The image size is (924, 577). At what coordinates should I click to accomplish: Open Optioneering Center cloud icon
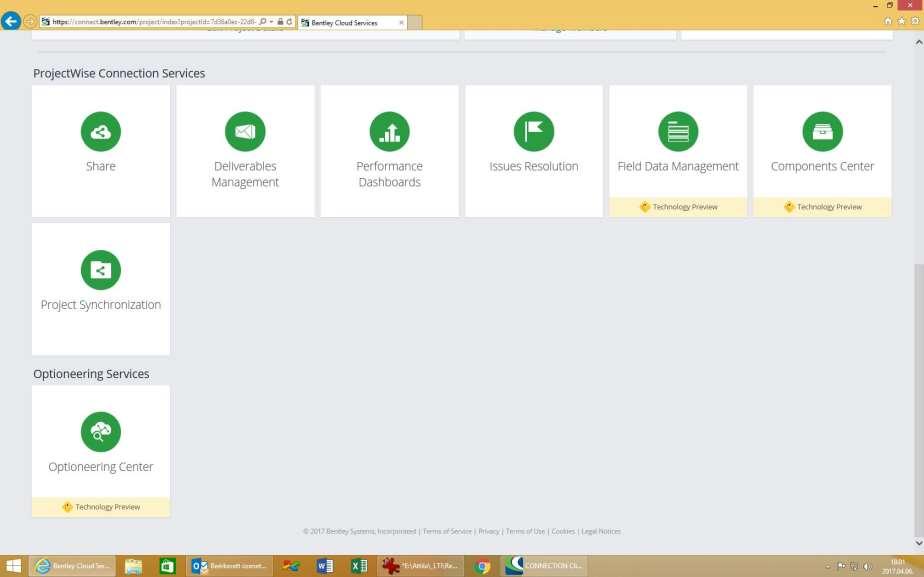(101, 431)
